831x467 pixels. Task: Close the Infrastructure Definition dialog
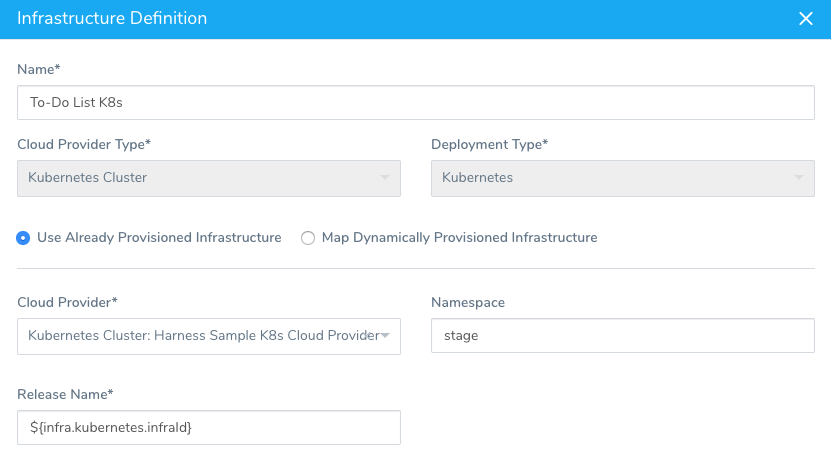click(806, 19)
